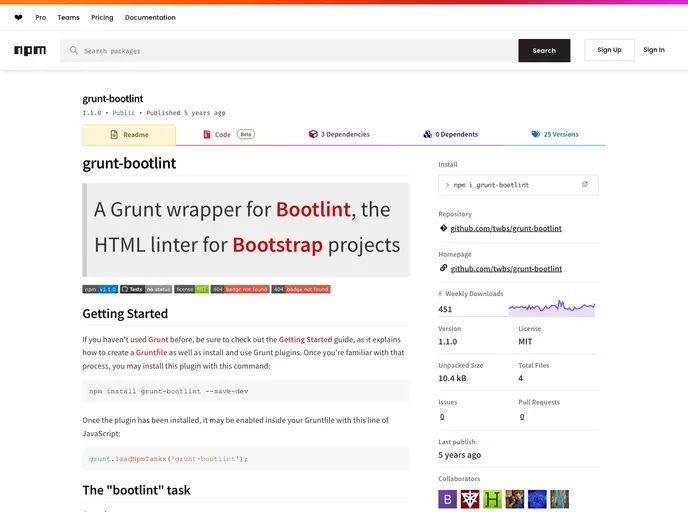Click the npm v1.1.0 badge
688x512 pixels.
100,289
